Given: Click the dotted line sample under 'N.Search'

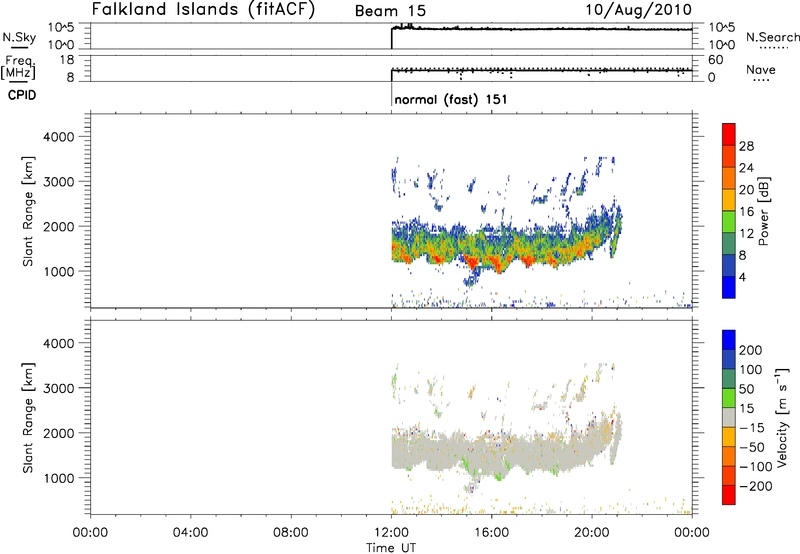Looking at the screenshot, I should click(773, 48).
